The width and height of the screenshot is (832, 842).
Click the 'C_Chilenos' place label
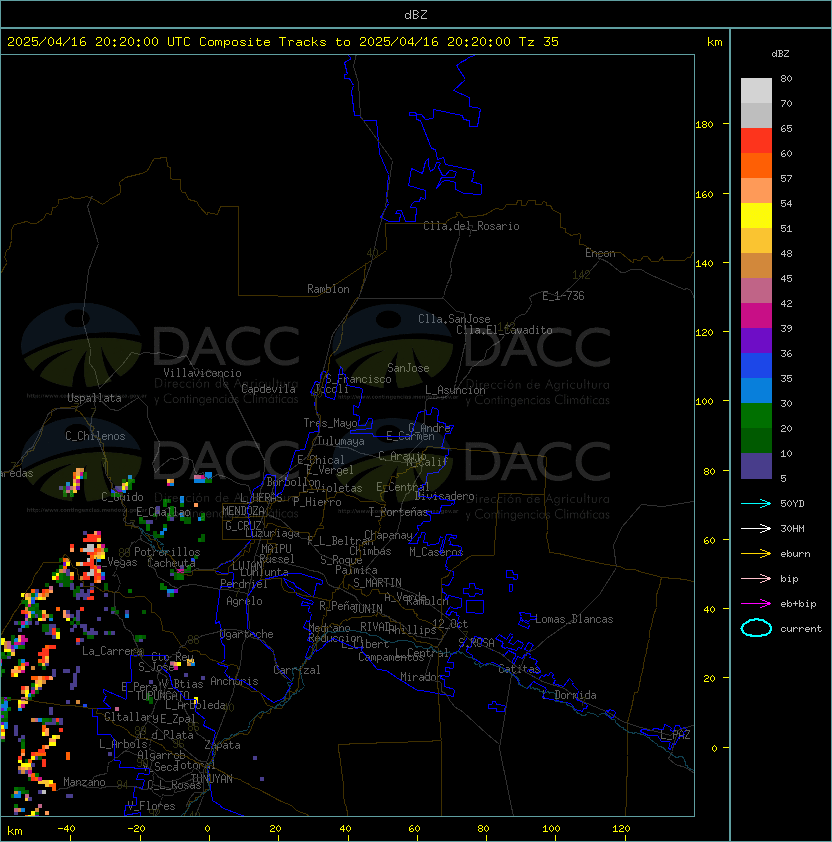pos(95,436)
